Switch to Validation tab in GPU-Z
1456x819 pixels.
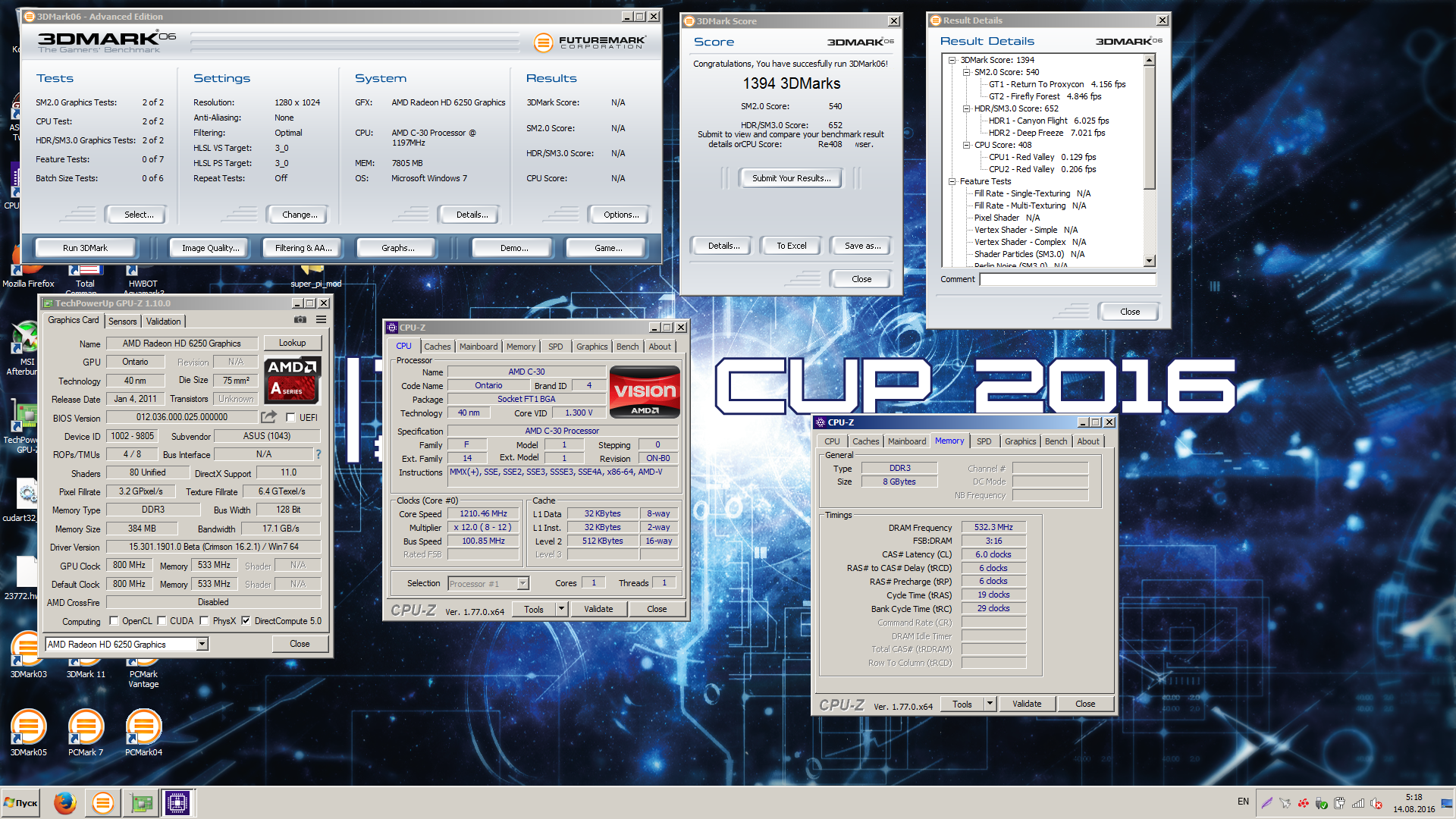pos(163,322)
